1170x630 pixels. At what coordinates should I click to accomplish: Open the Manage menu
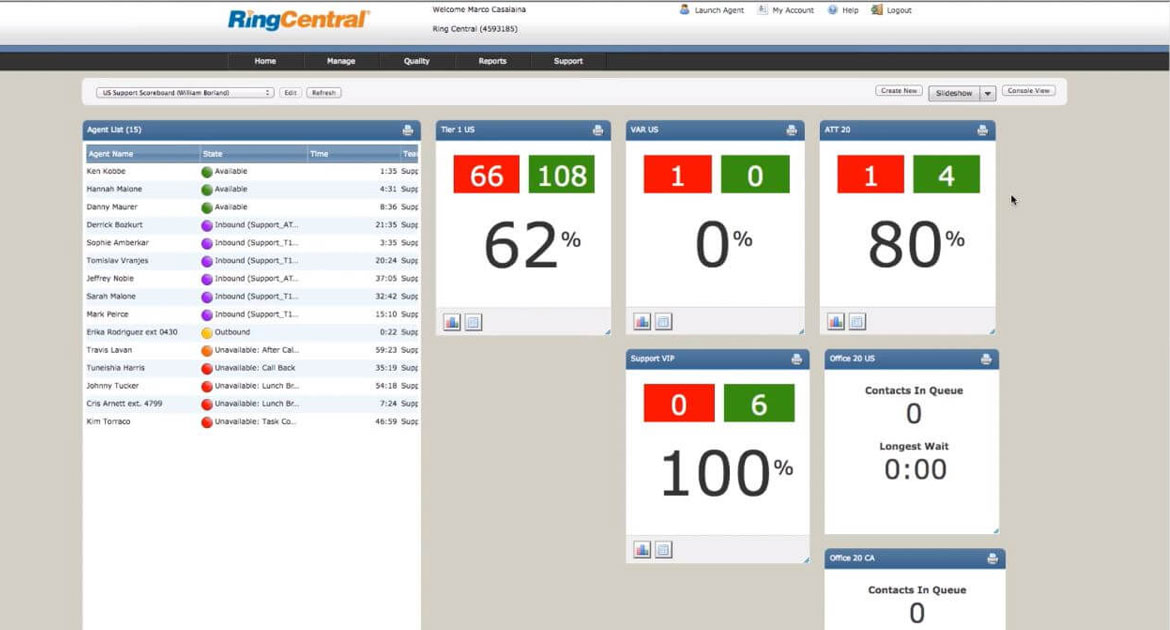341,61
